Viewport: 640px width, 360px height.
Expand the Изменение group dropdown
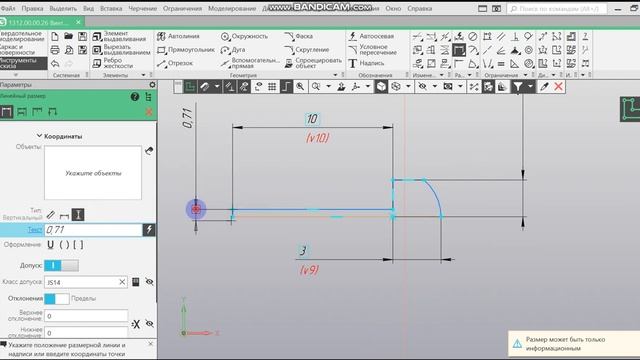click(x=441, y=75)
